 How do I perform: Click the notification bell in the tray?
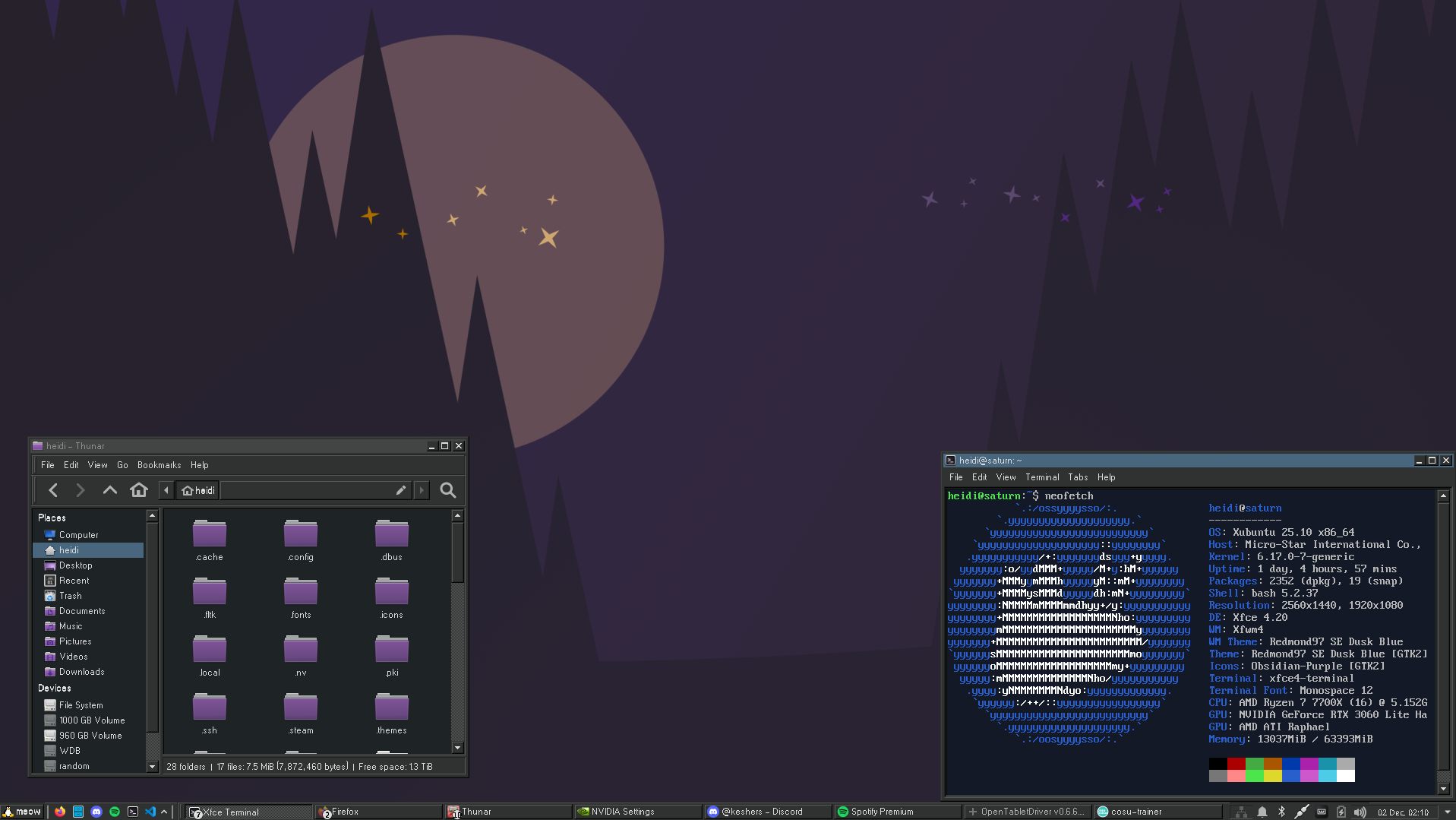coord(1262,812)
